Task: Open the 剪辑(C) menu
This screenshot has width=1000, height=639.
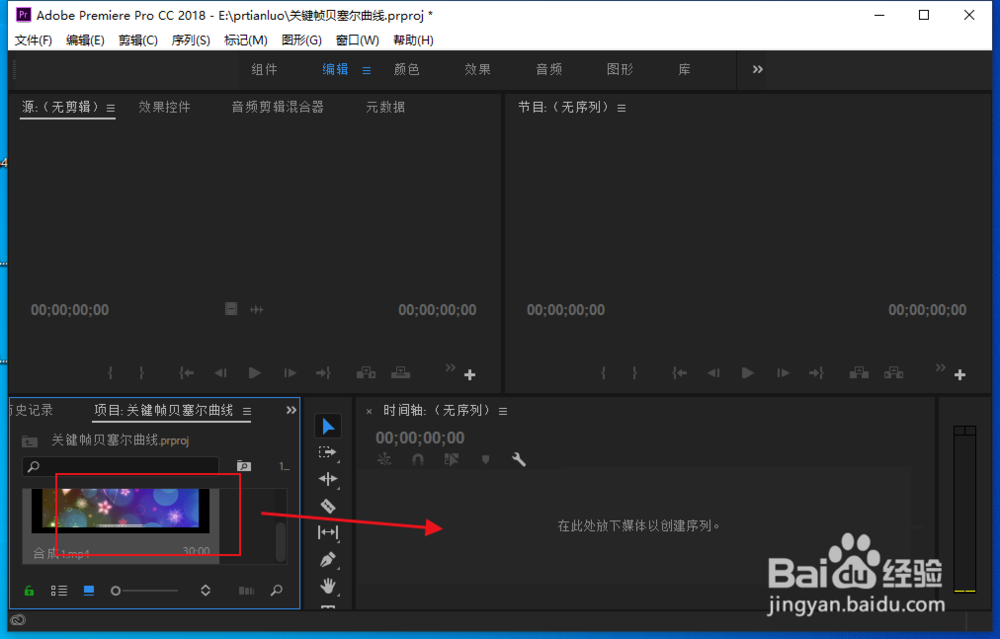Action: pos(138,40)
